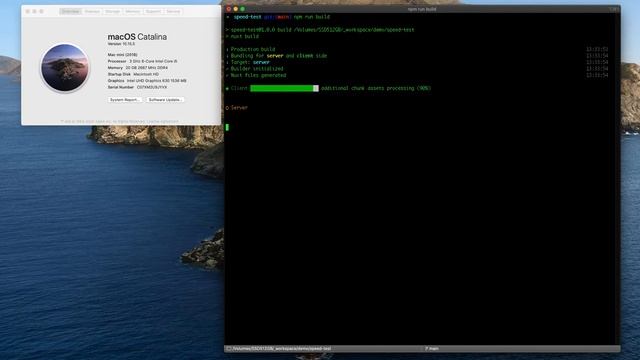Switch to the Memory tab
Screen dimensions: 640x360
(133, 11)
